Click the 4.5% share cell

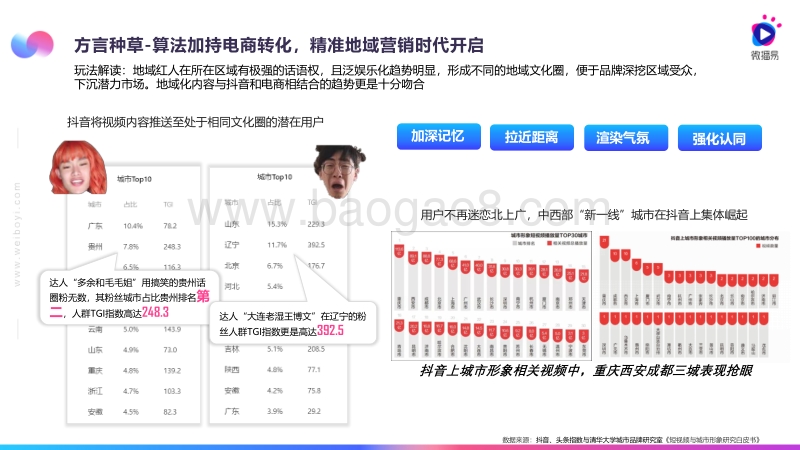pos(131,412)
